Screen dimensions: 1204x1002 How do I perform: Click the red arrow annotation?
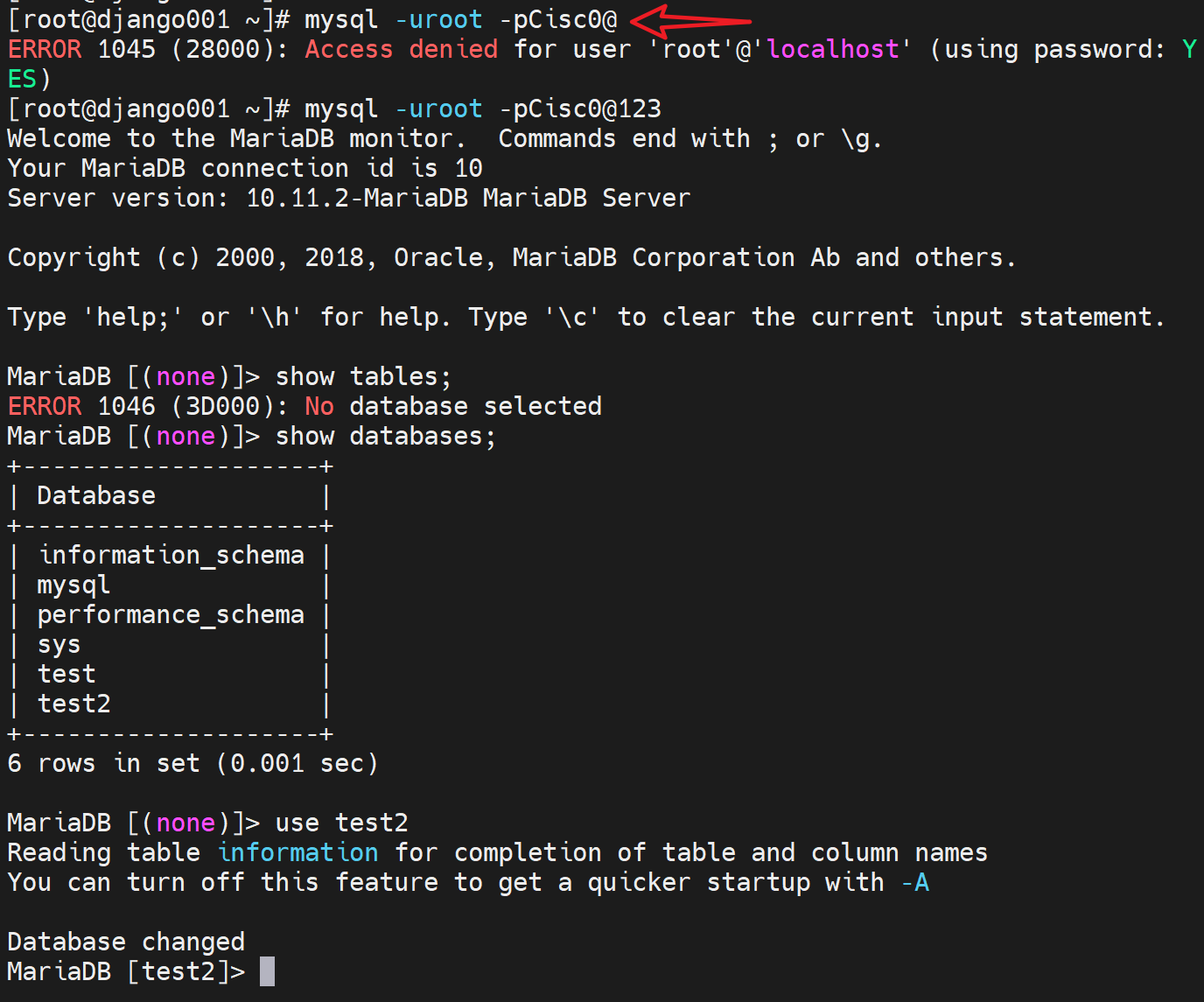tap(689, 19)
